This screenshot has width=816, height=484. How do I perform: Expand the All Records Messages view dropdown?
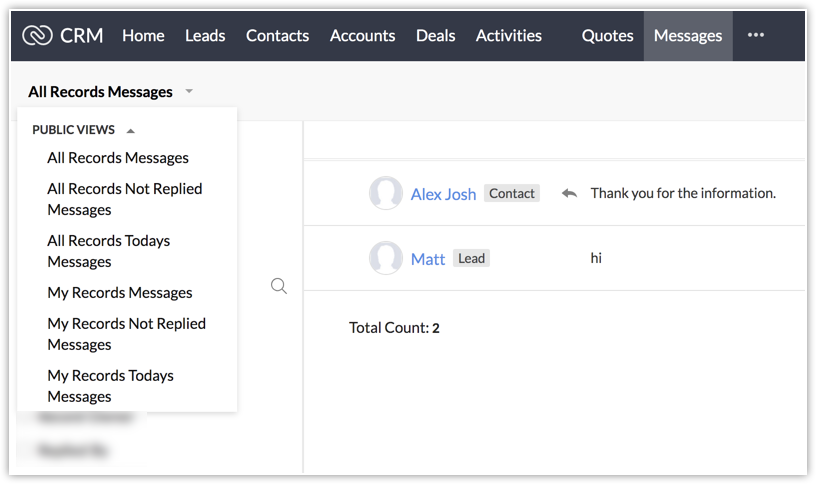(x=189, y=92)
